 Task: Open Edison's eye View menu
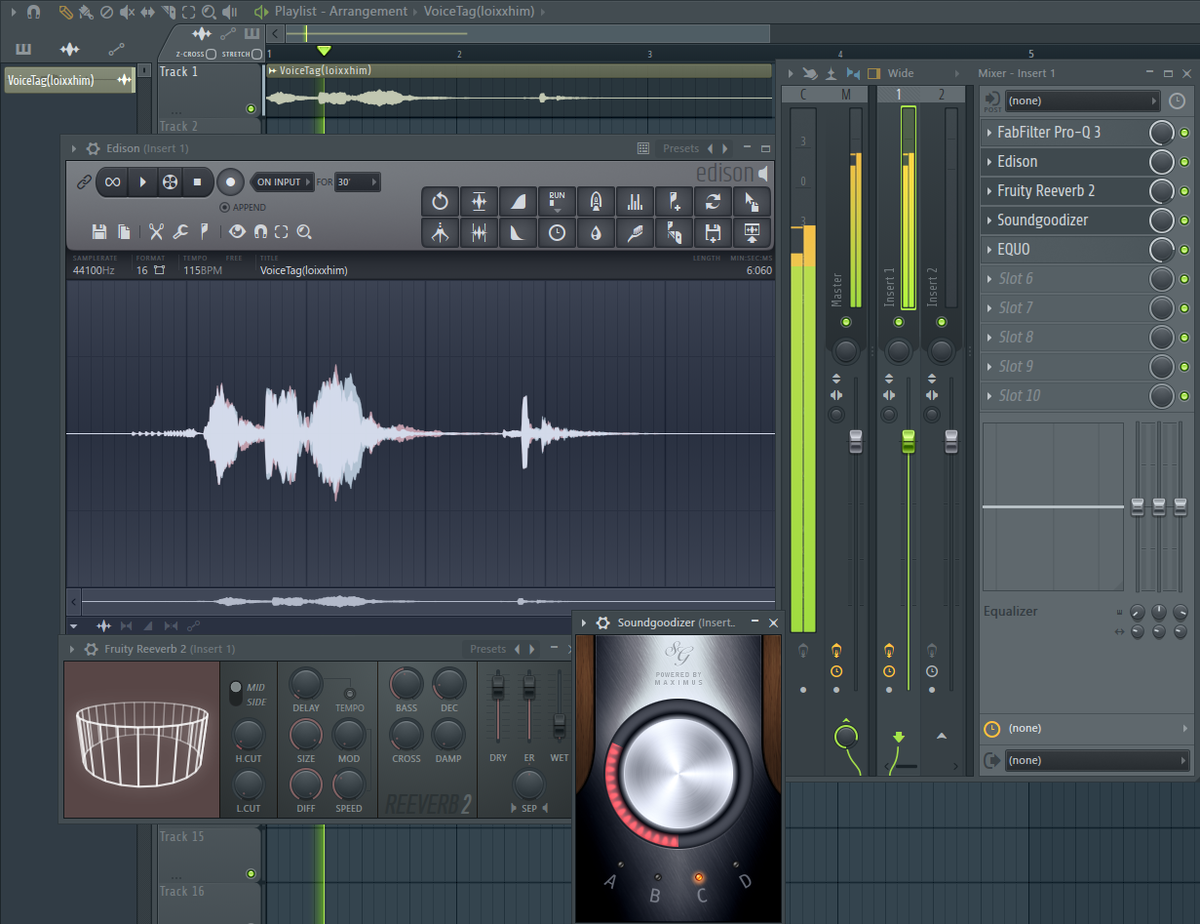coord(236,232)
